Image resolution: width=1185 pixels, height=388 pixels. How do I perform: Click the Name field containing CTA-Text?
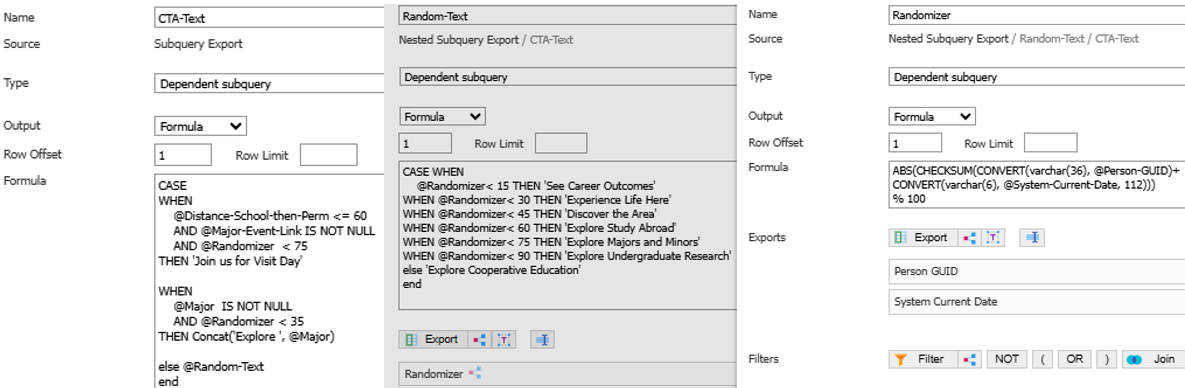269,18
